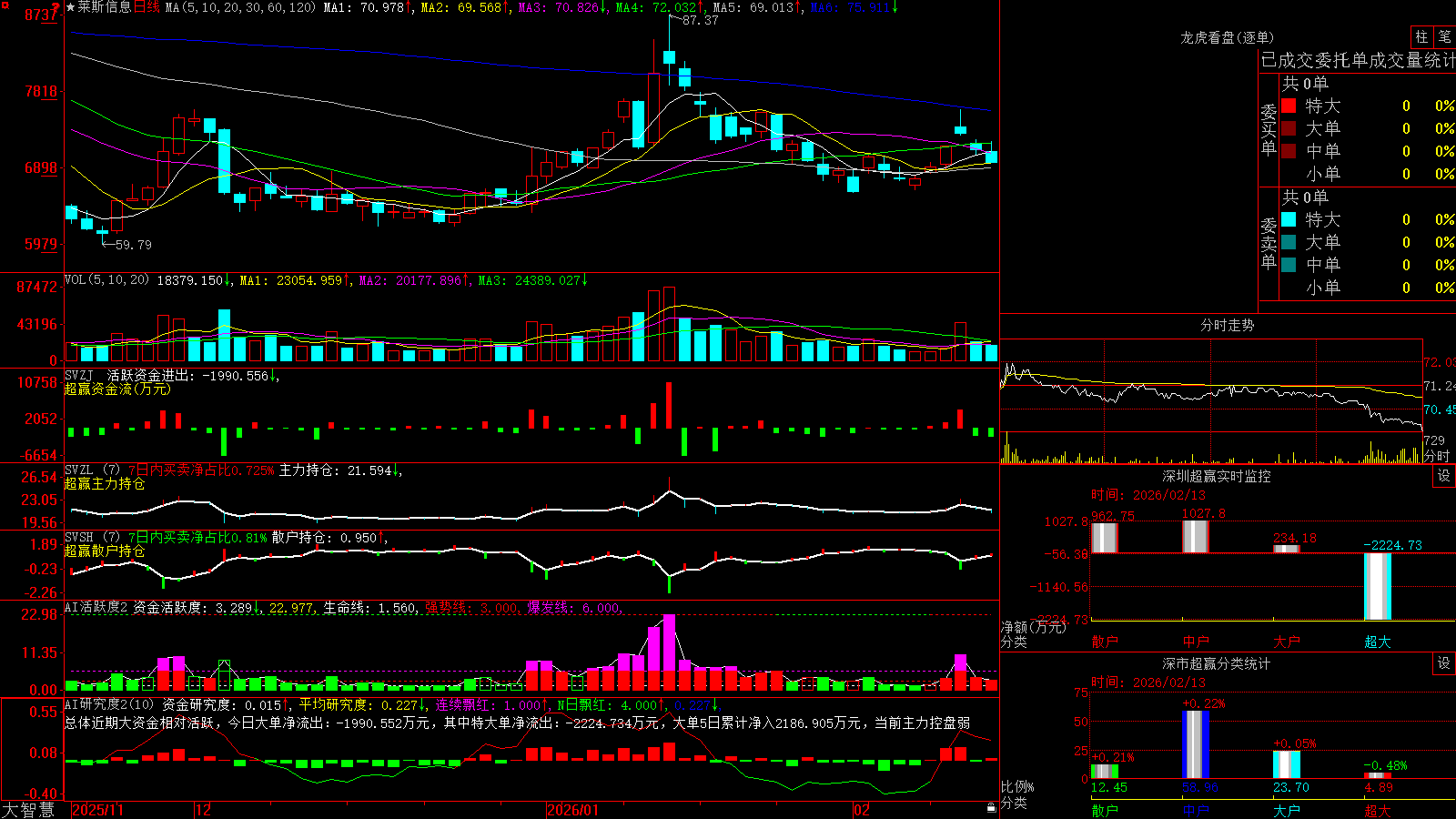Click the SVZJ indicator name
Screen dimensions: 1456x819
(x=79, y=375)
